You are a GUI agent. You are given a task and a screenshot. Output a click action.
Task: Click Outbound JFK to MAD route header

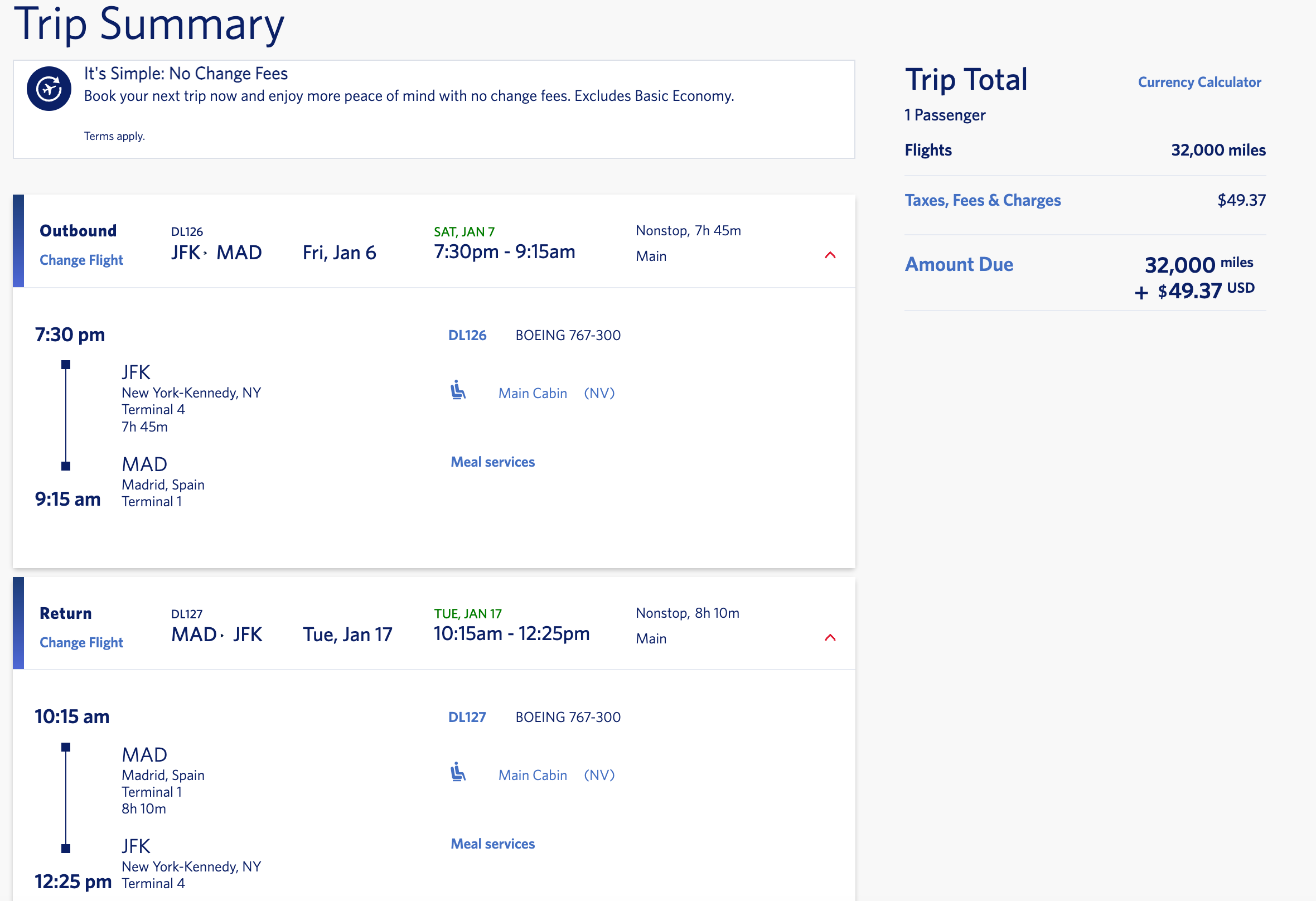(216, 253)
